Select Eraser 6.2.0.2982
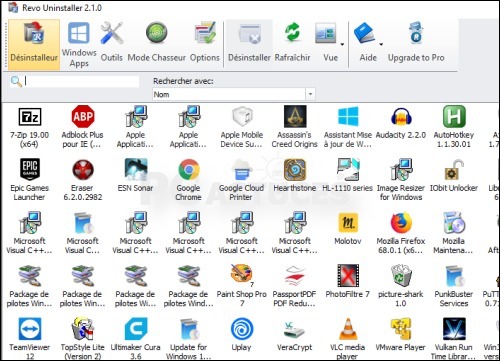The height and width of the screenshot is (361, 500). coord(82,180)
